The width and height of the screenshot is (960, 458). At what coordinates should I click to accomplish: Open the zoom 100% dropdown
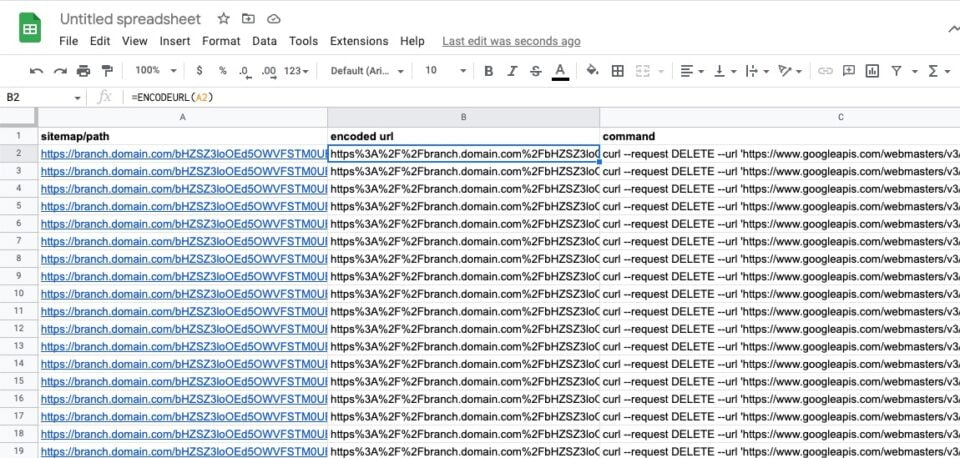click(156, 70)
